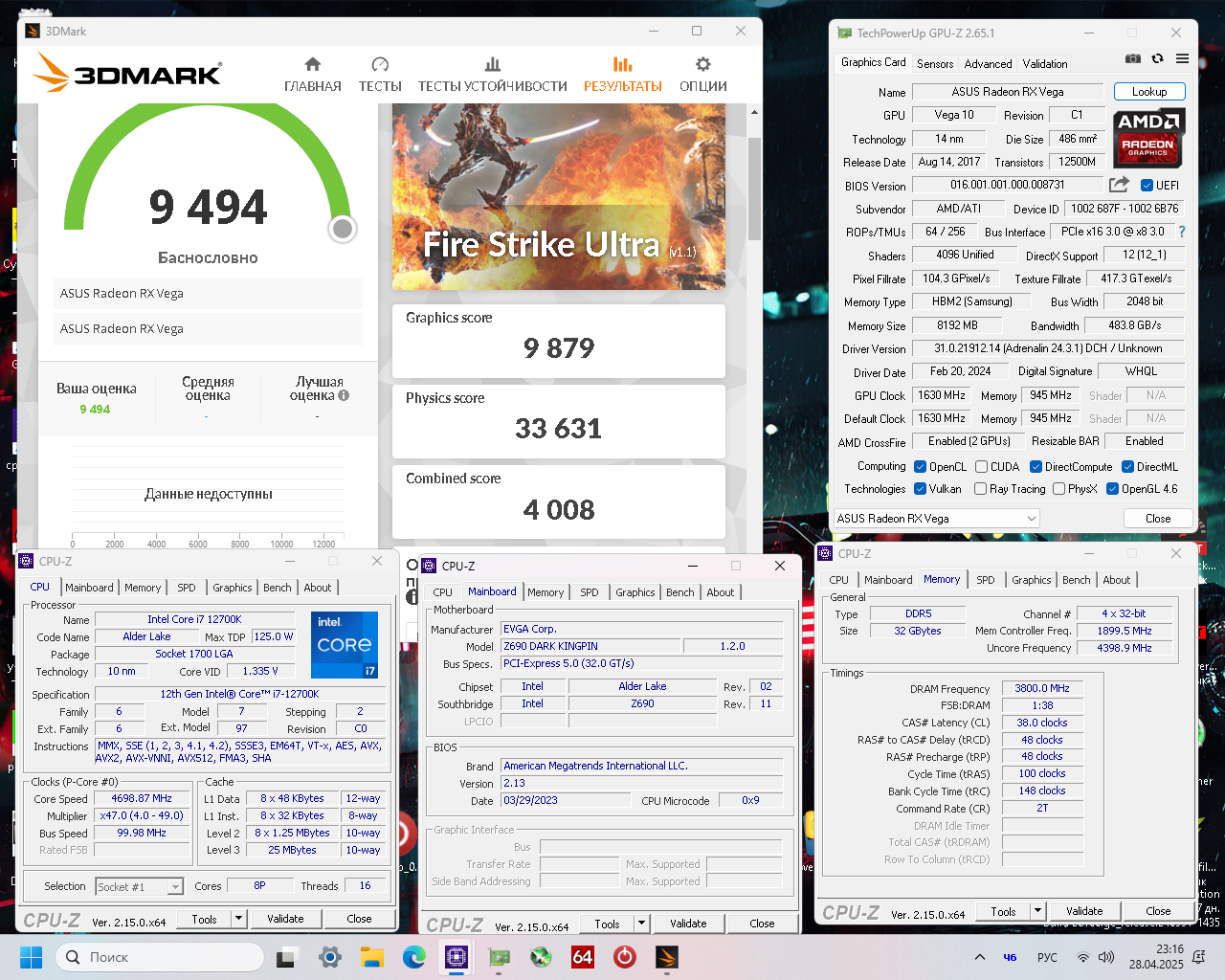The image size is (1225, 980).
Task: Click Tools button in CPU-Z Memory window
Action: coord(1003,911)
